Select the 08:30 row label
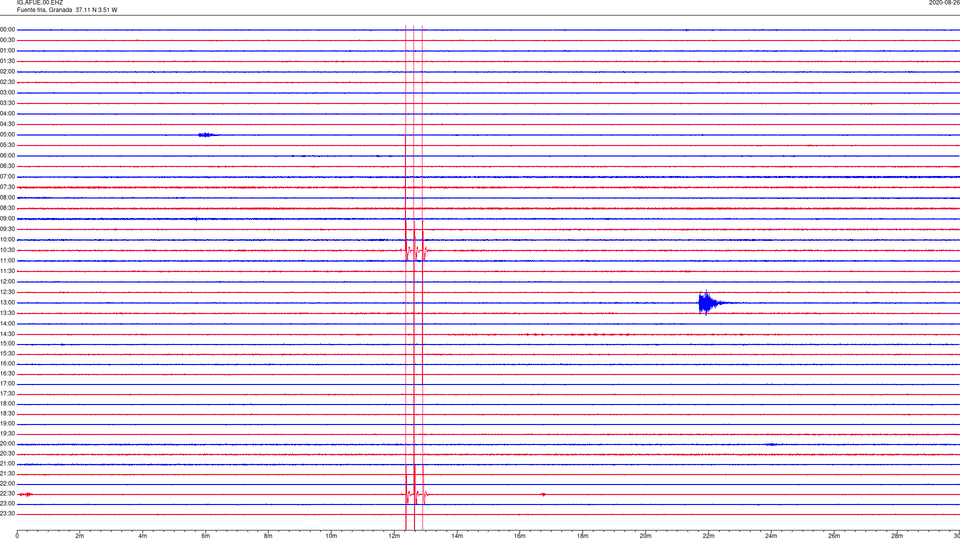Viewport: 960px width, 540px height. (x=8, y=208)
